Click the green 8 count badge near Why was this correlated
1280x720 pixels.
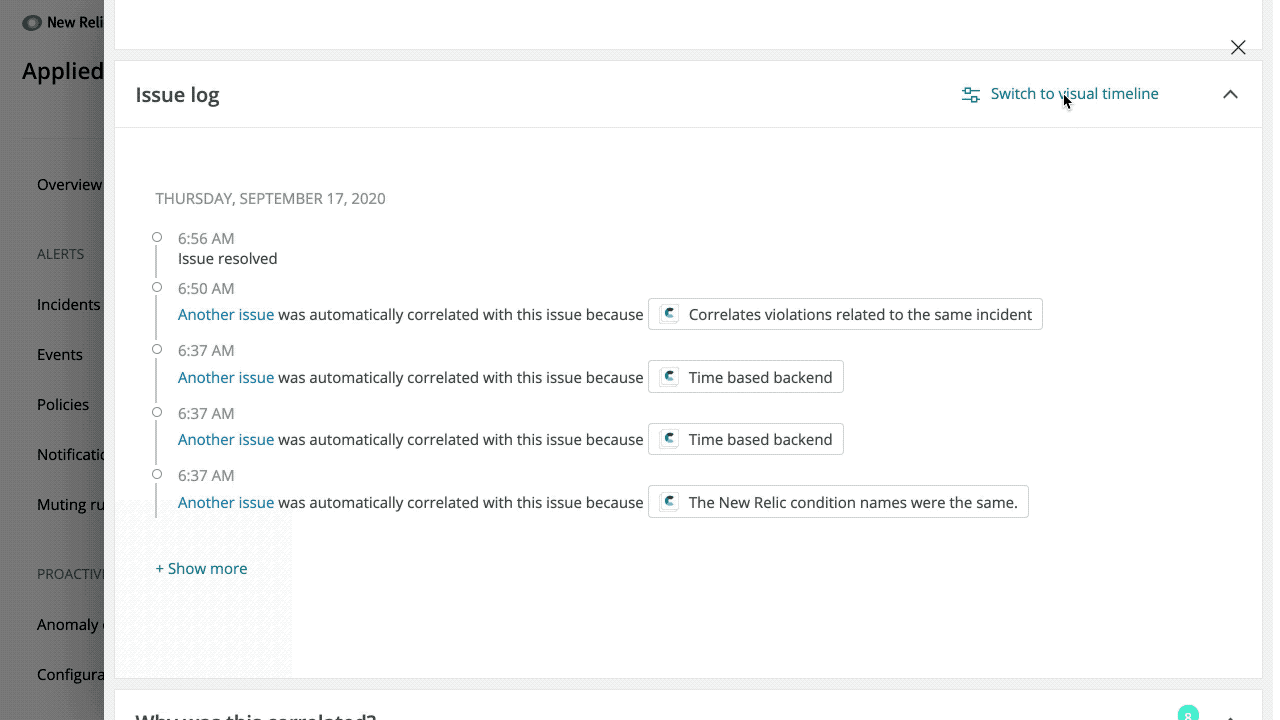pos(1188,713)
